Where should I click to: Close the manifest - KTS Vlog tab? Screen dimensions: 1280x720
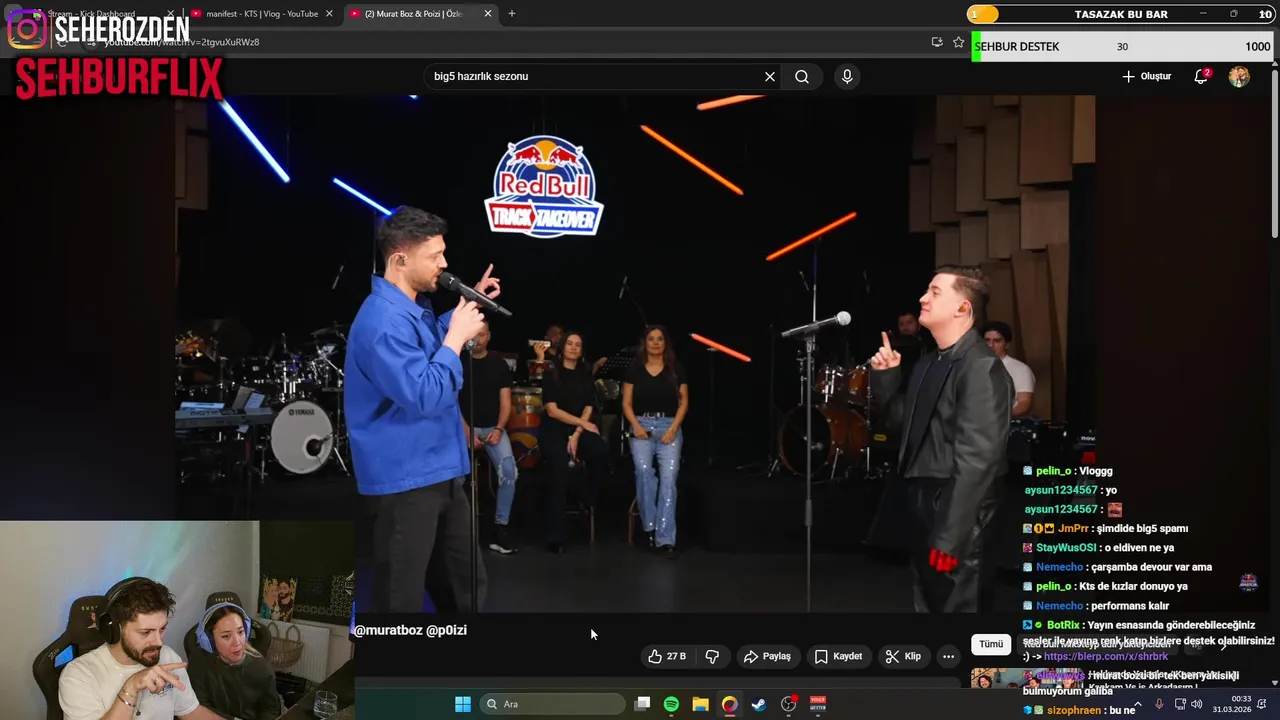coord(329,14)
